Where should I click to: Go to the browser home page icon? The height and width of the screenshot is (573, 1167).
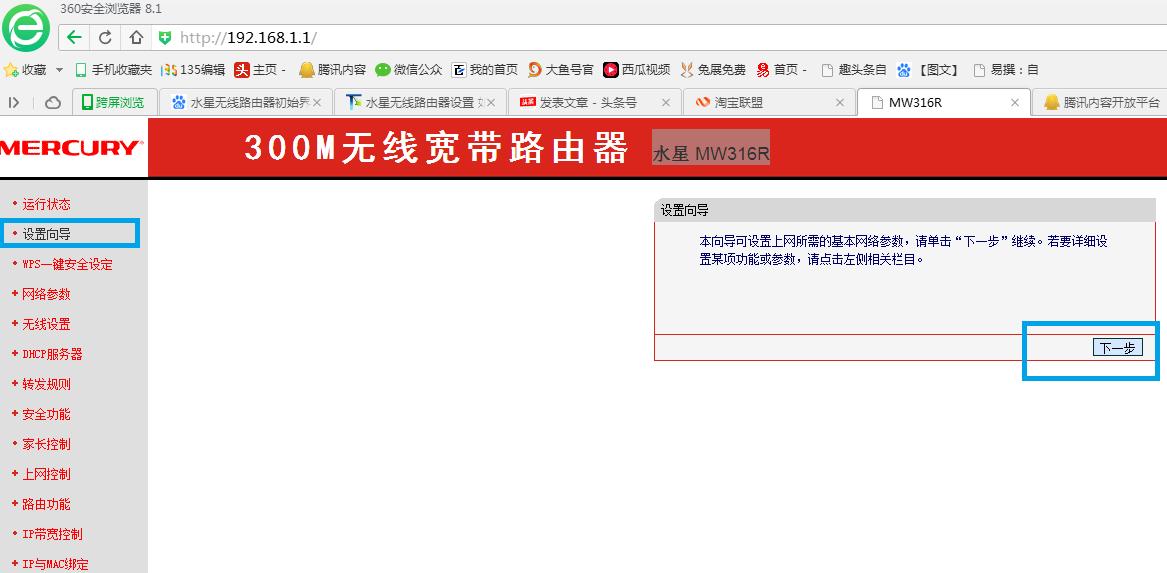point(136,37)
